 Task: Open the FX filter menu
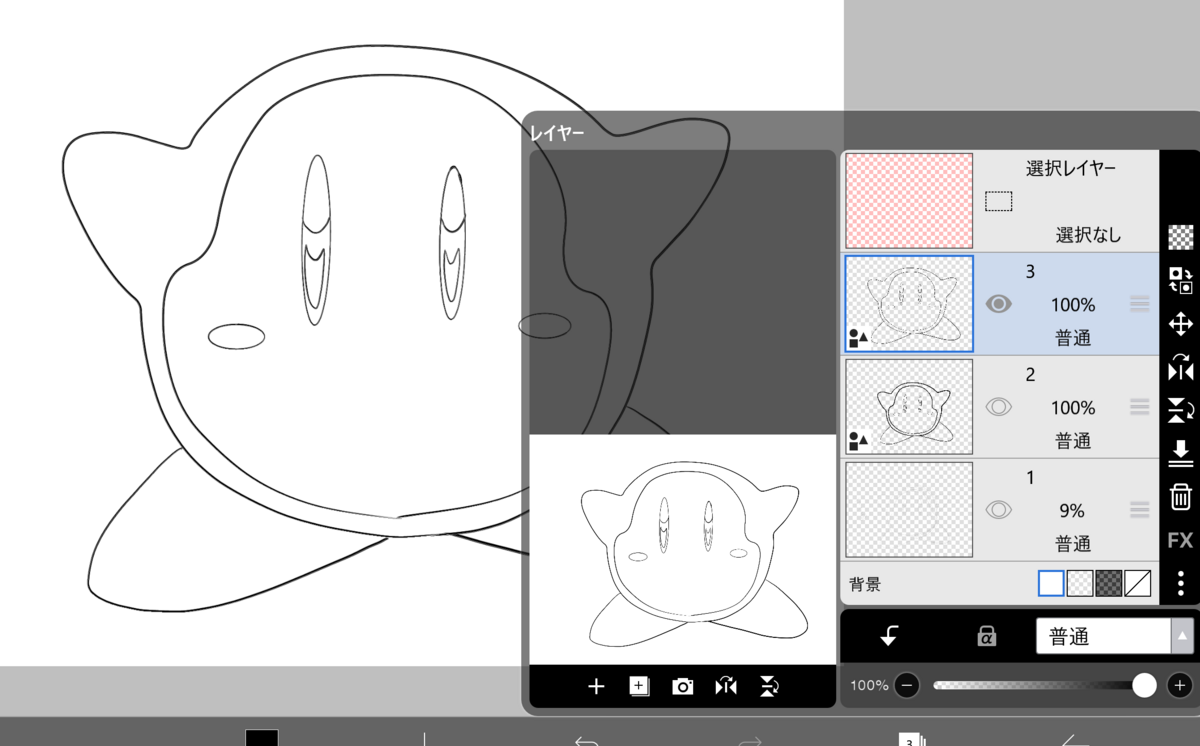[1181, 540]
